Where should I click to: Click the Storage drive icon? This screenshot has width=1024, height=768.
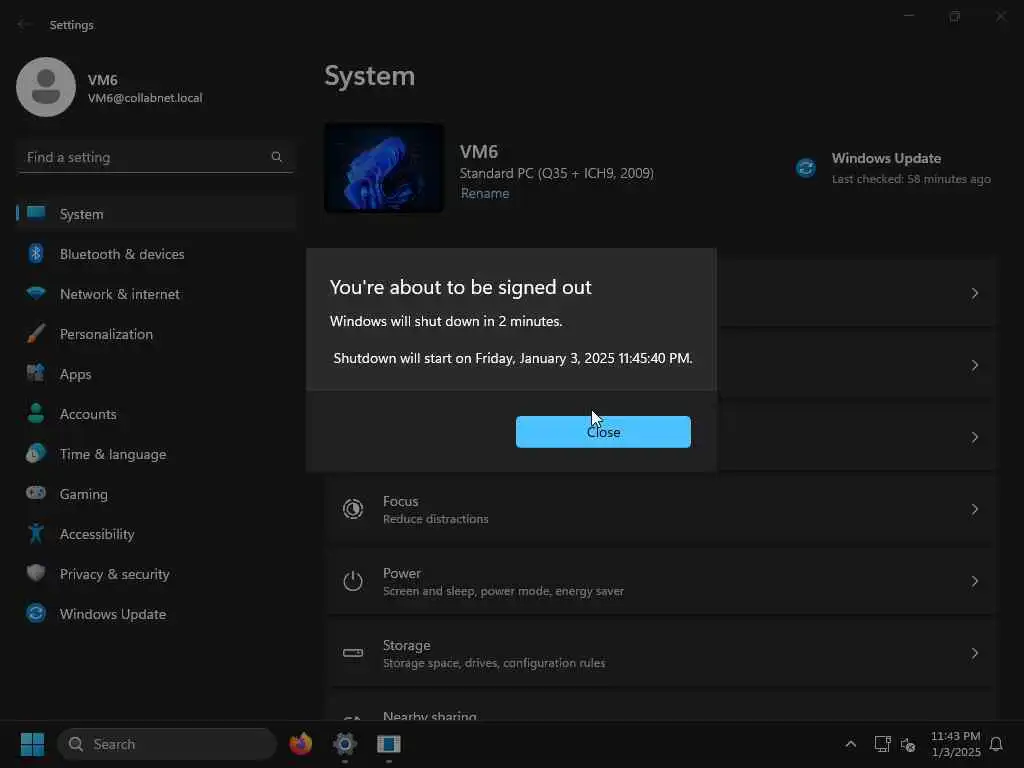(353, 652)
